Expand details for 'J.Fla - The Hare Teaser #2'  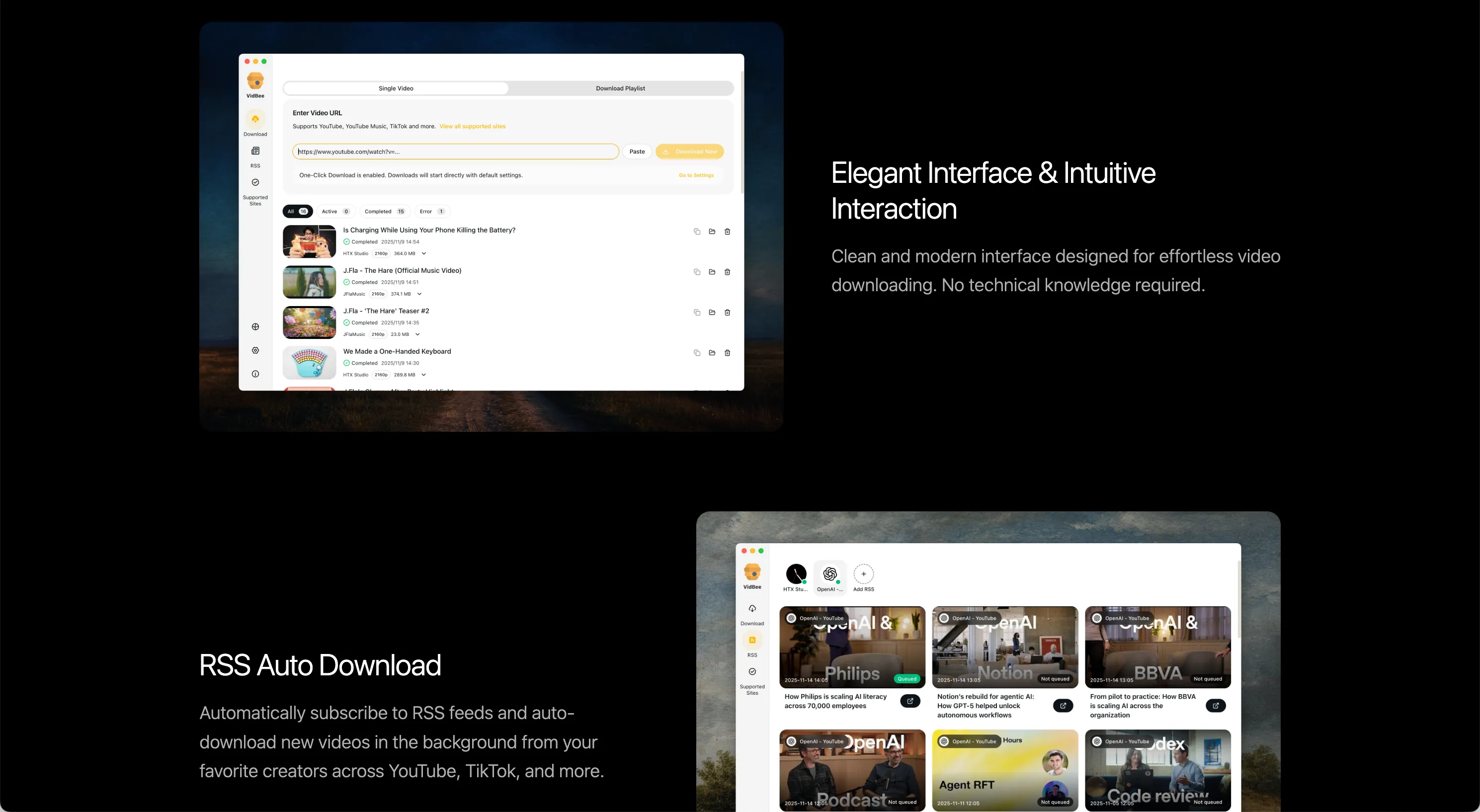(417, 334)
